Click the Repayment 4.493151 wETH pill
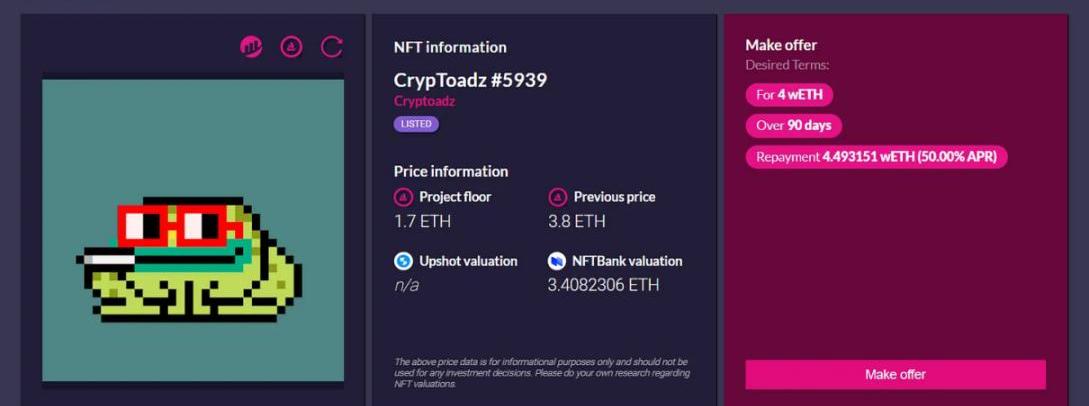This screenshot has height=406, width=1089. [876, 157]
